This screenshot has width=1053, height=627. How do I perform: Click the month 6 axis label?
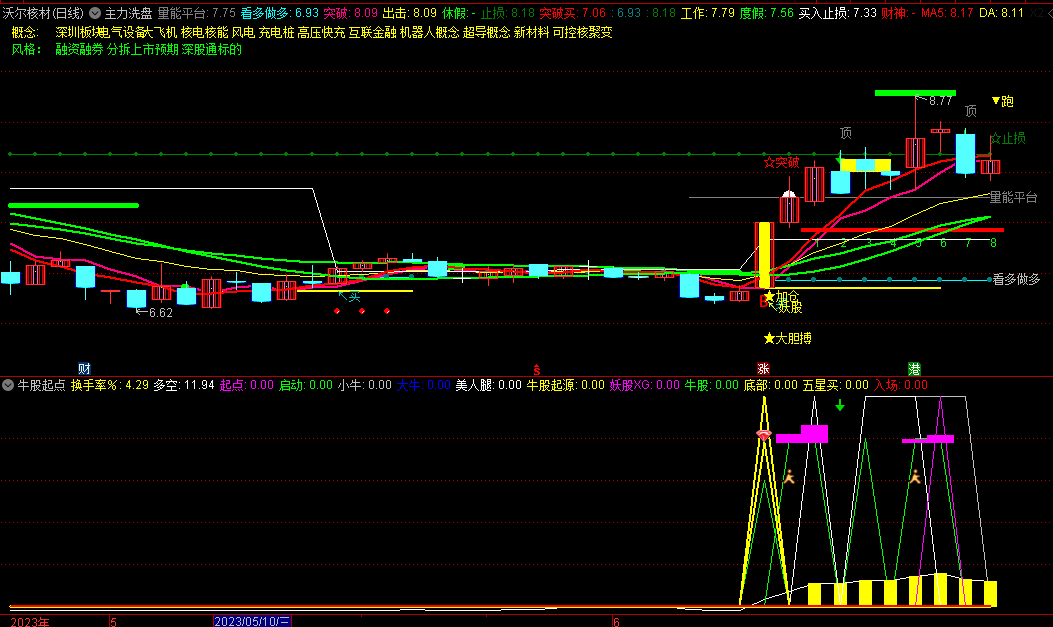coord(616,622)
